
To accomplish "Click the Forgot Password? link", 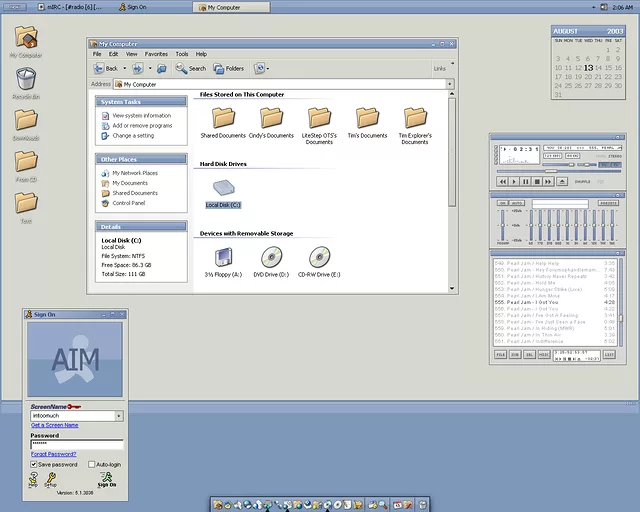I will pyautogui.click(x=53, y=454).
